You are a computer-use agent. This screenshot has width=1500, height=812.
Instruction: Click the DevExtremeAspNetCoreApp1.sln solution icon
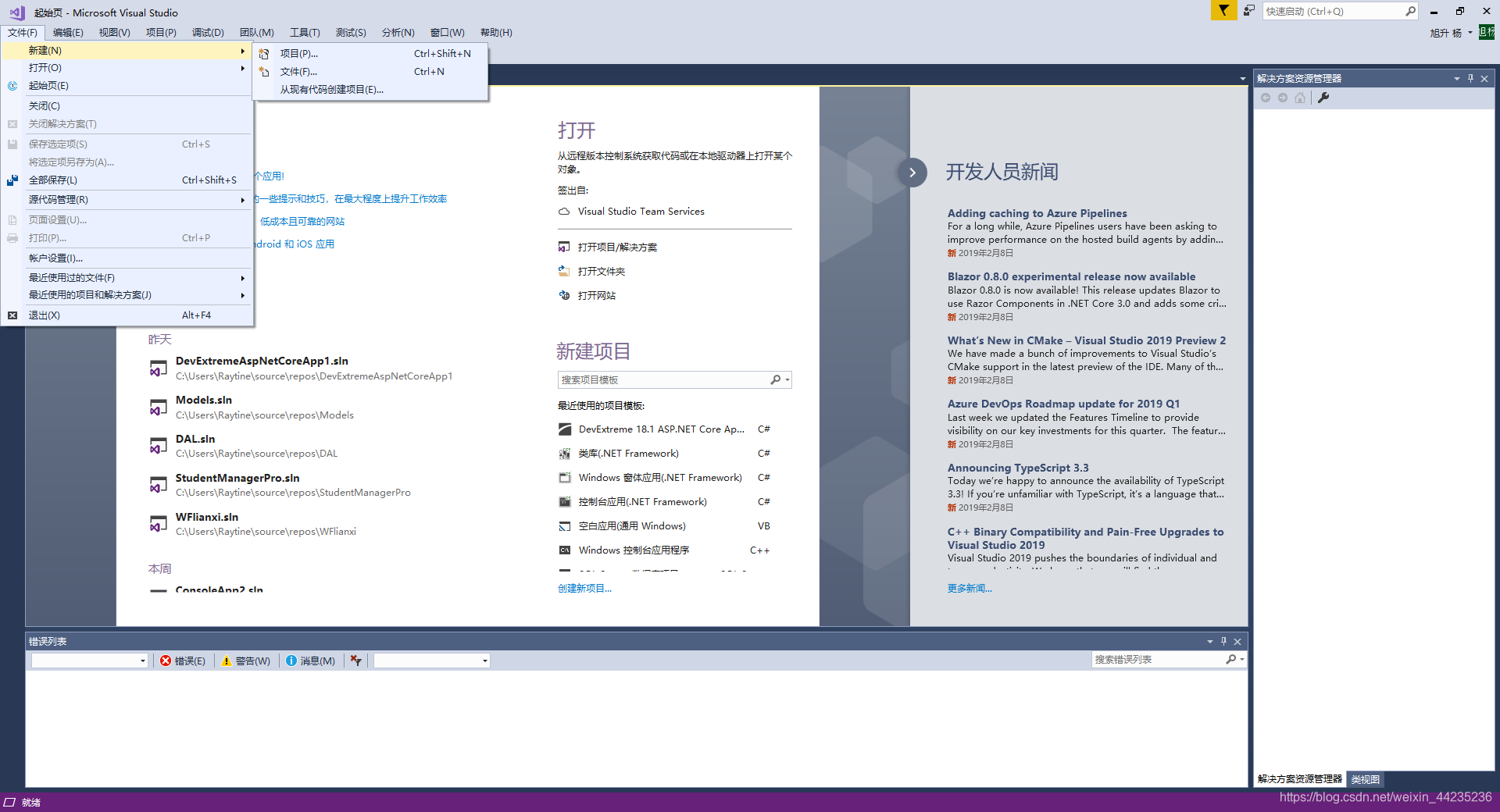[158, 369]
